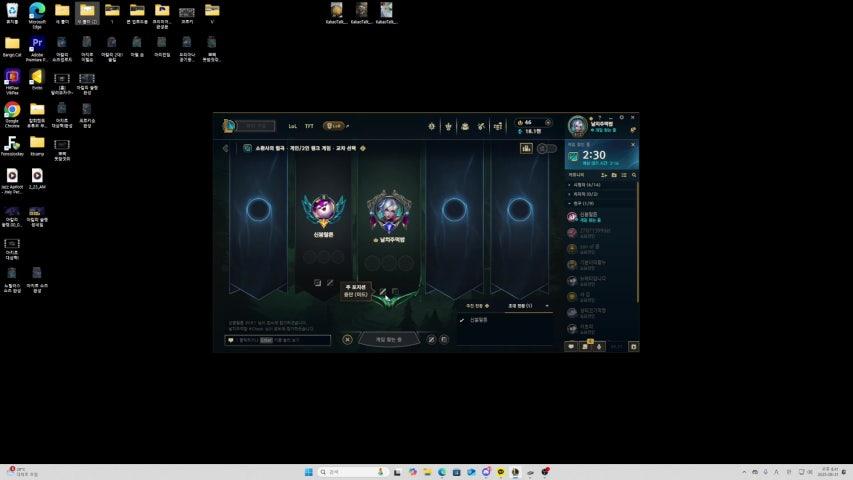This screenshot has height=480, width=853.
Task: Click the Windows taskbar search box
Action: coord(353,472)
